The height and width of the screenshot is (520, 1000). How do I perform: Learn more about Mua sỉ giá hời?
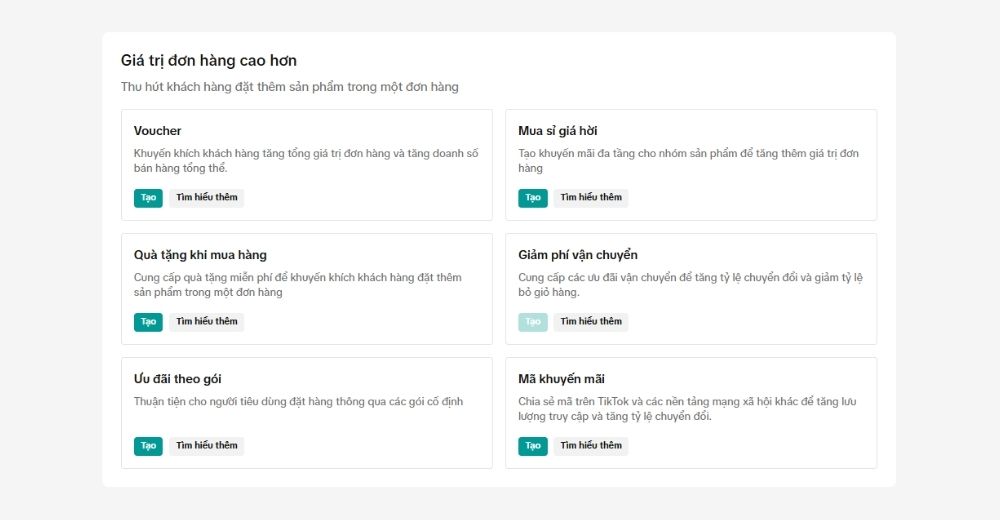[591, 198]
